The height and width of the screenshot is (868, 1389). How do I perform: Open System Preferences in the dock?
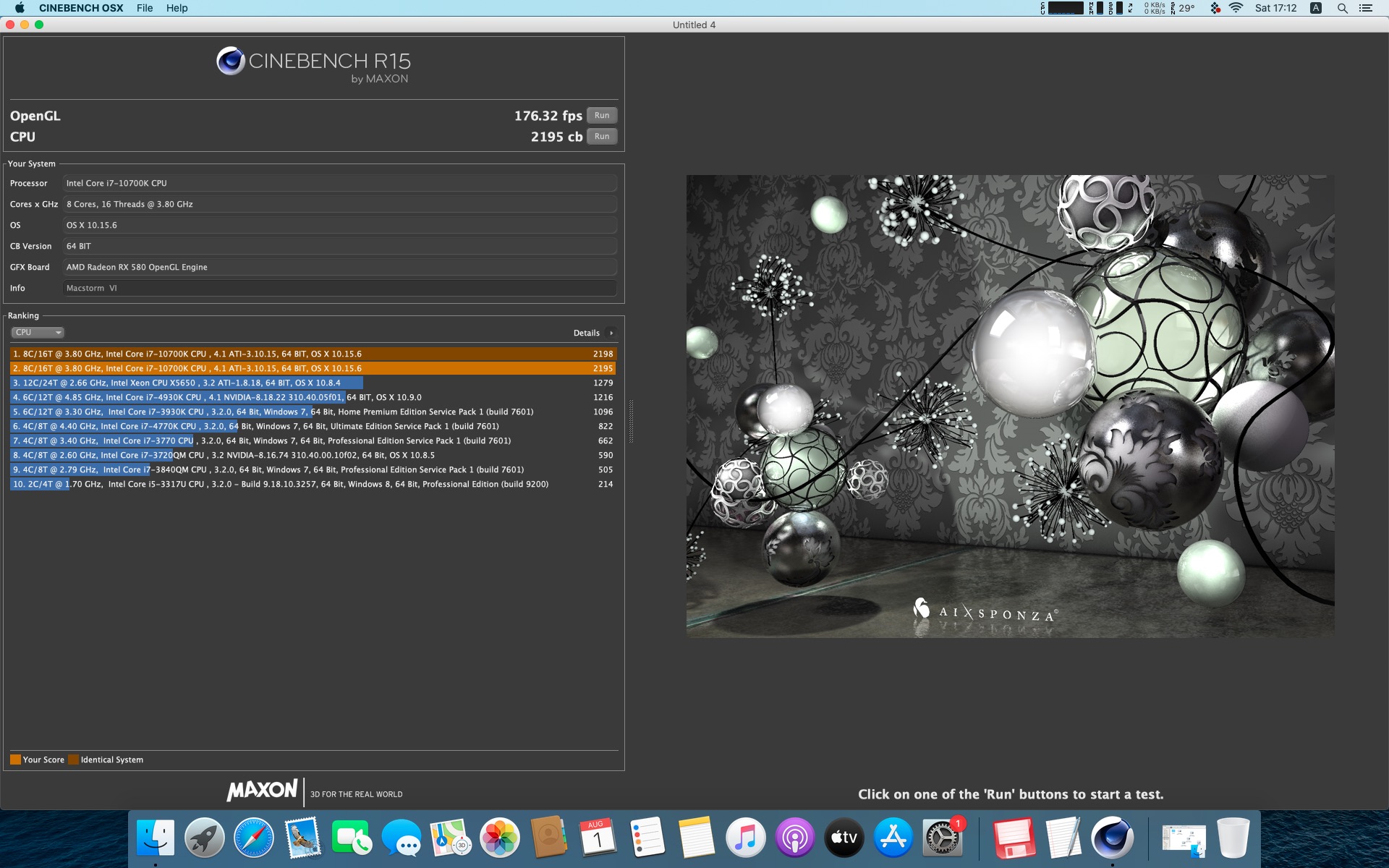(942, 838)
